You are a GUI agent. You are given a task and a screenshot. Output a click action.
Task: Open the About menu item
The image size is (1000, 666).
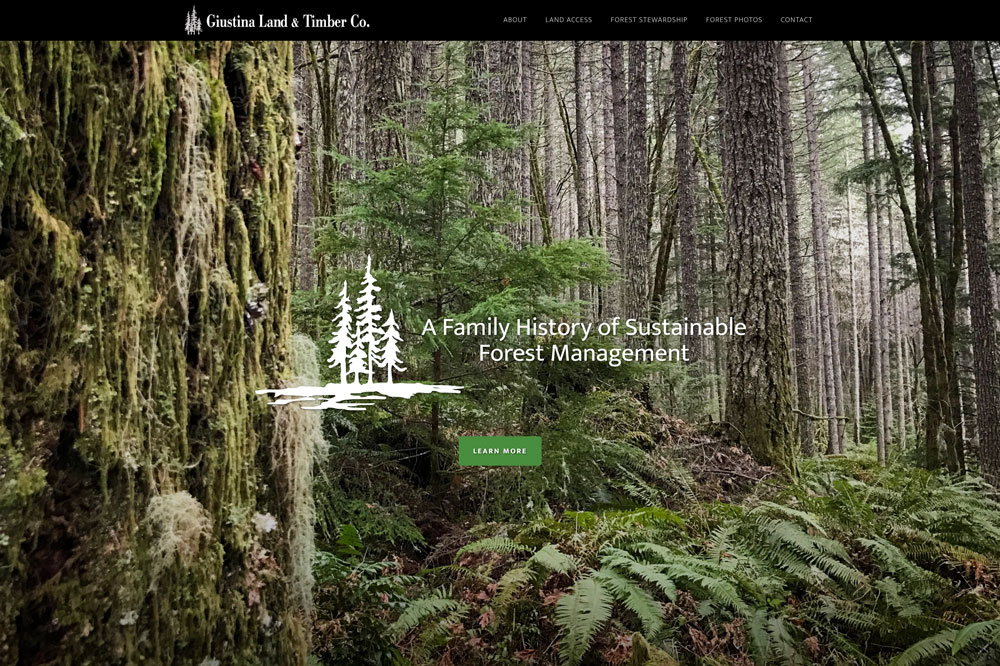(515, 20)
